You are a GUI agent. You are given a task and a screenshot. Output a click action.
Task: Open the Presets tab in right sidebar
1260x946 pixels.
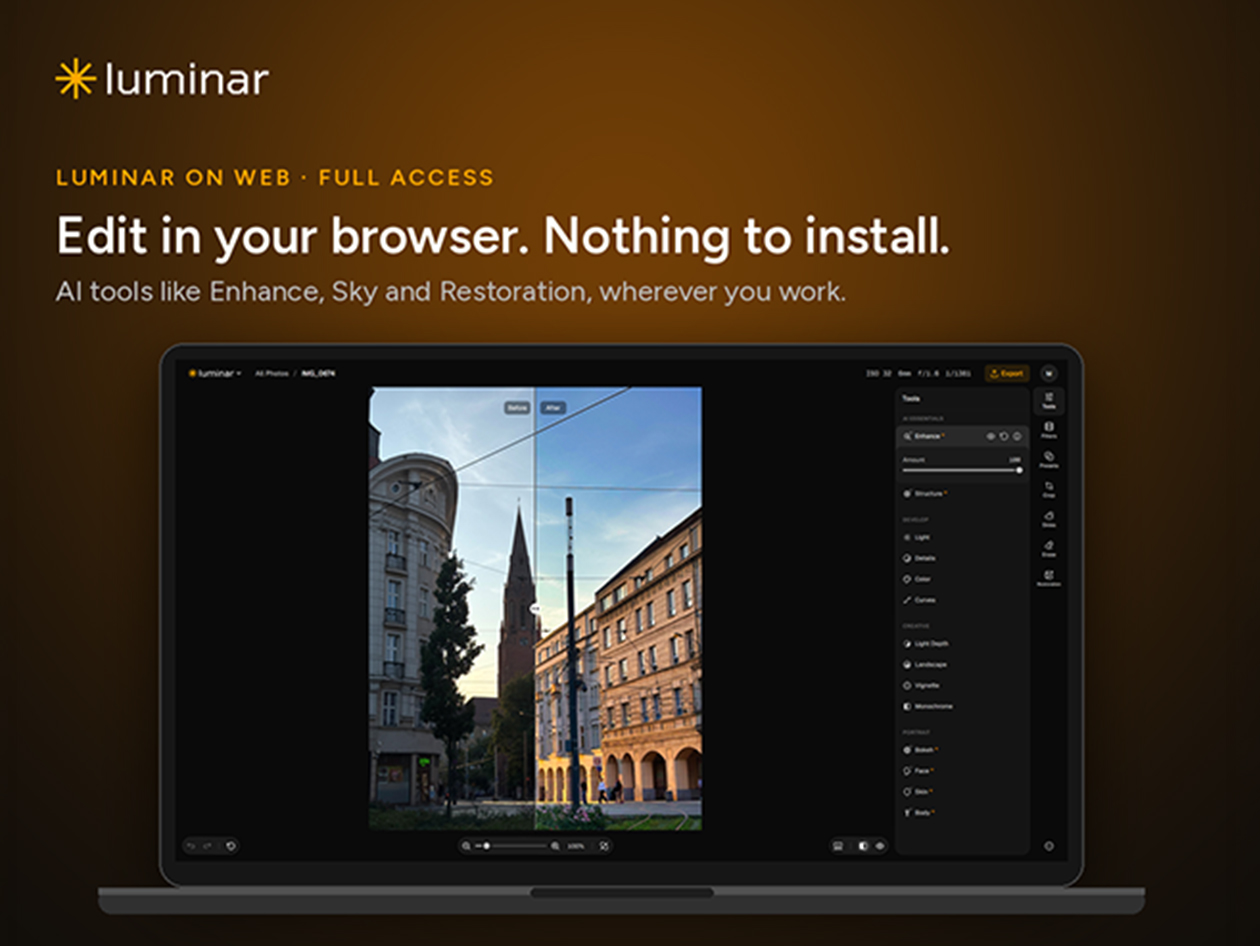[x=1049, y=460]
